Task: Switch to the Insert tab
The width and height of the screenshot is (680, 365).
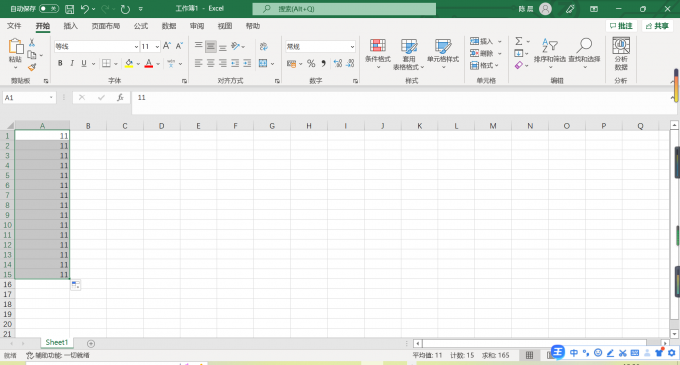Action: pos(71,26)
